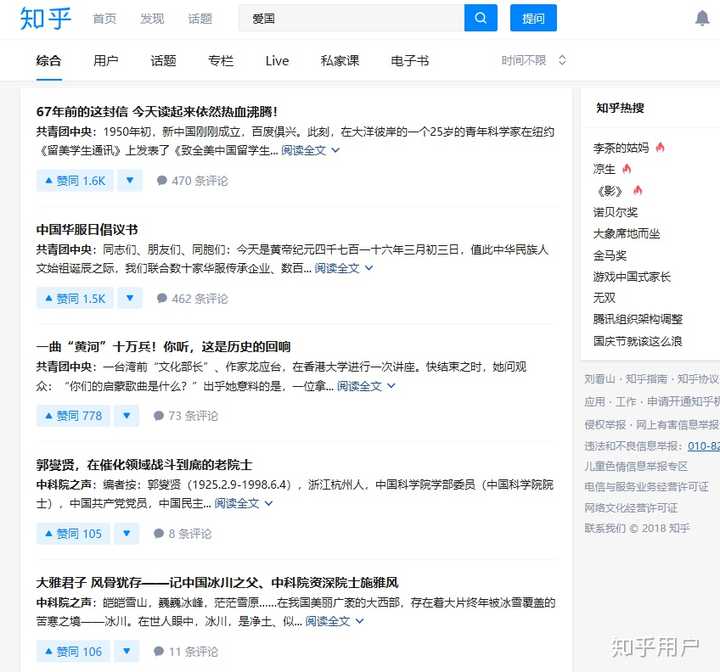
Task: Open footer link 网络文化经营许可证
Action: pyautogui.click(x=630, y=508)
